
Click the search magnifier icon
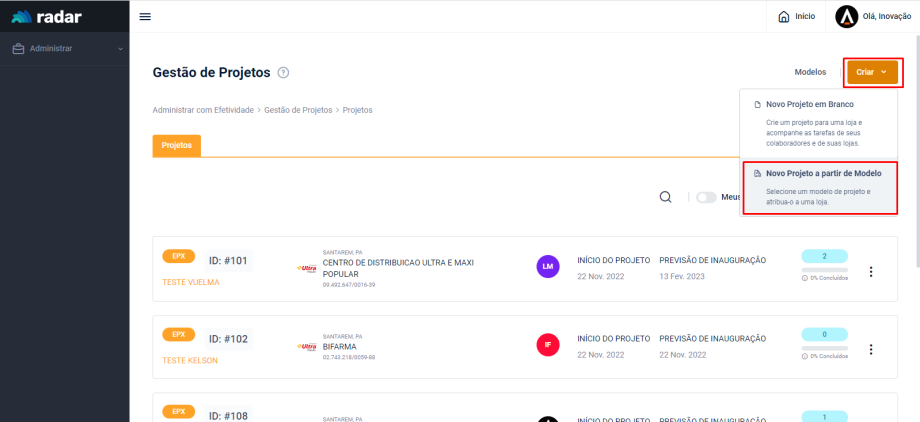coord(665,197)
